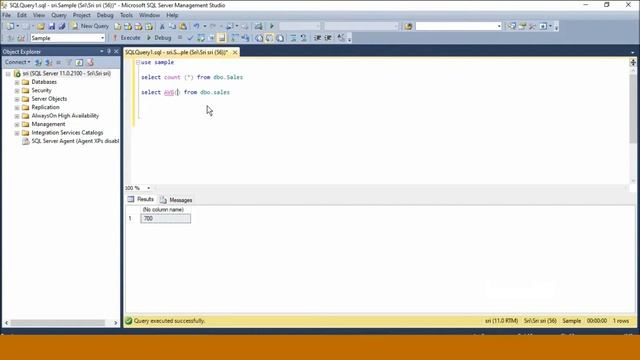Screen dimensions: 640x360
Task: Click the result cell showing 700
Action: 165,218
